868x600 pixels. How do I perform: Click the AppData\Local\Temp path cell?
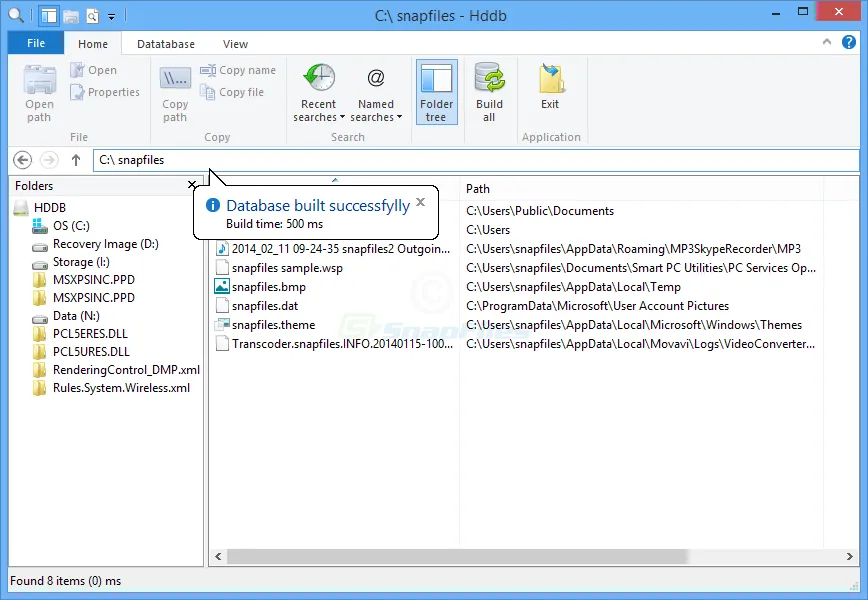click(573, 287)
